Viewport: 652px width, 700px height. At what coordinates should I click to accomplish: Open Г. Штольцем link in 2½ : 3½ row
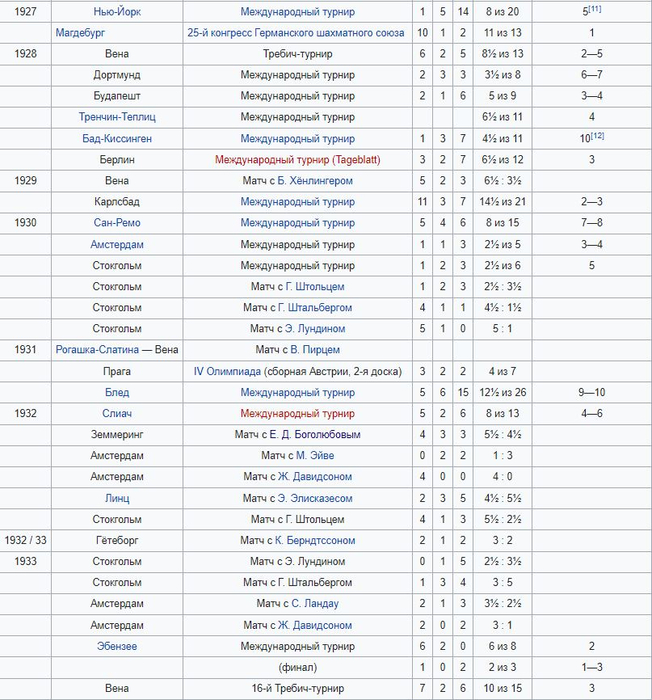[x=315, y=286]
